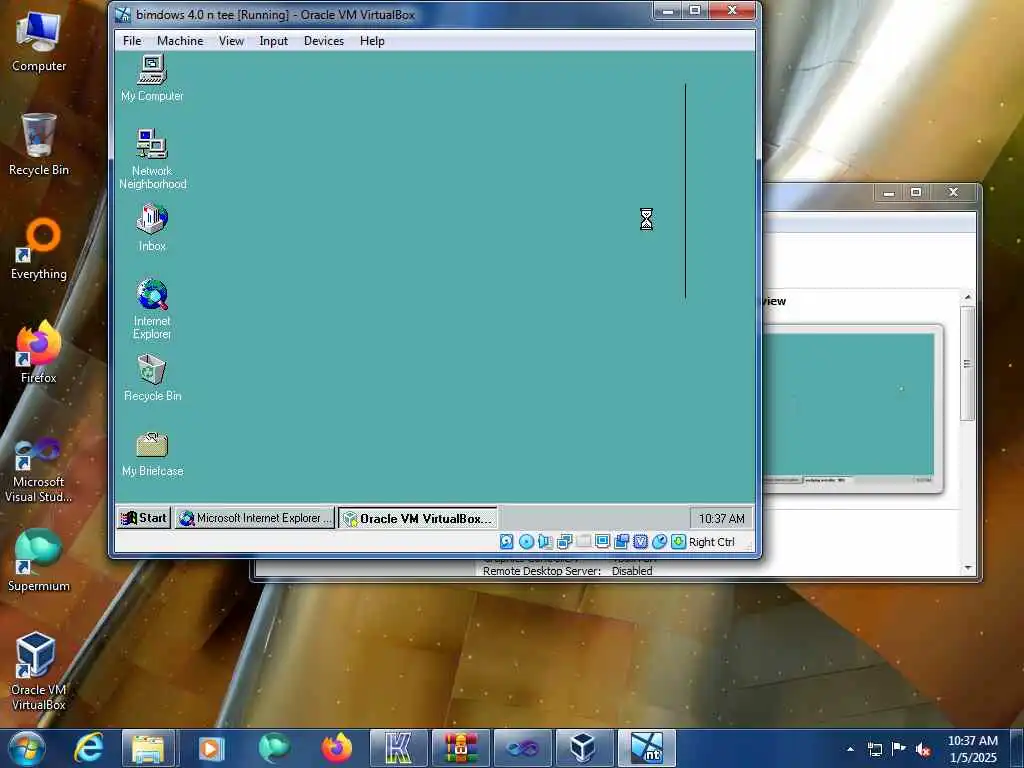Select Oracle VM VirtualBox desktop shortcut

pos(39,671)
